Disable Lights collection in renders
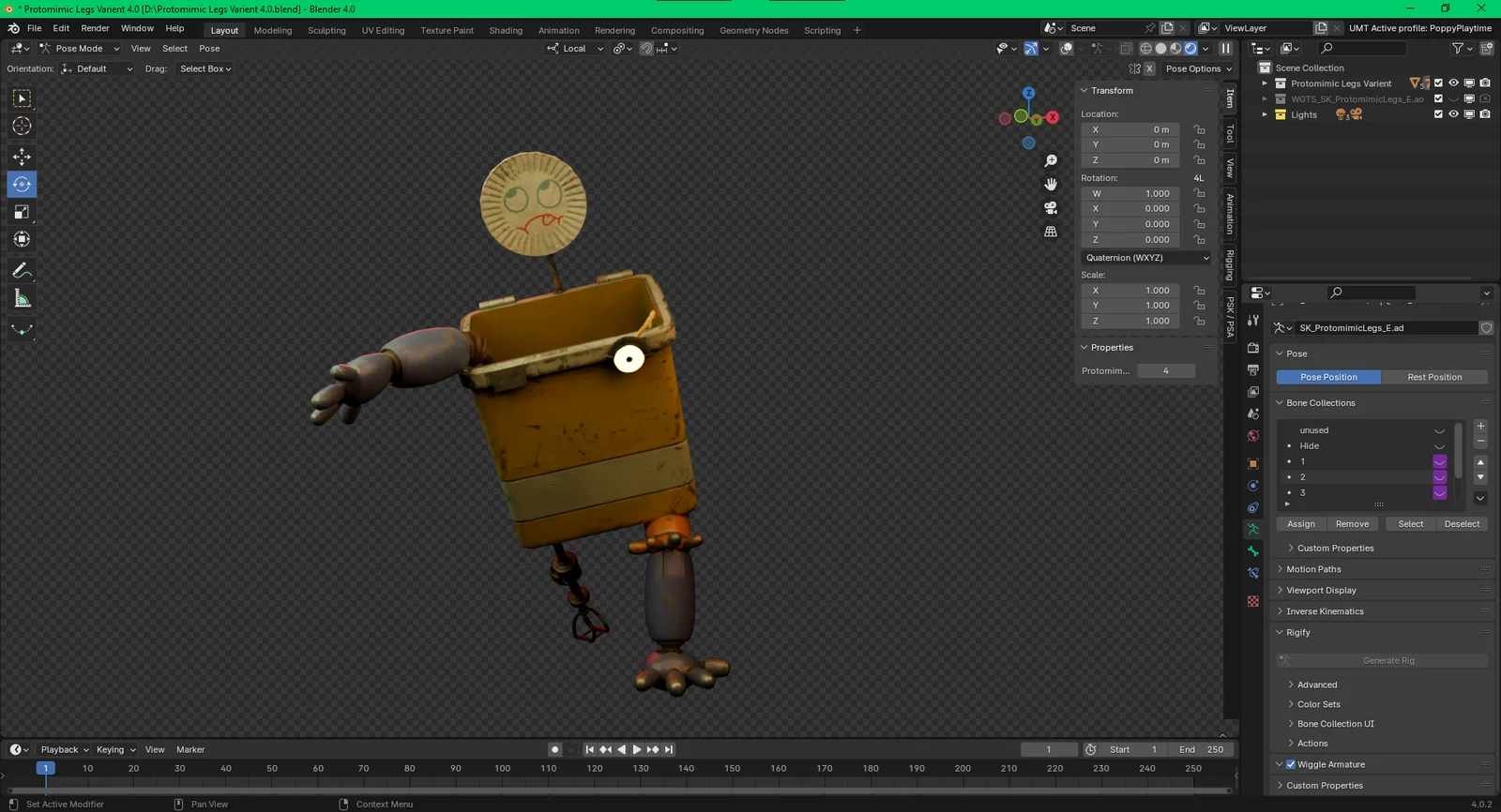The image size is (1501, 812). pyautogui.click(x=1485, y=114)
